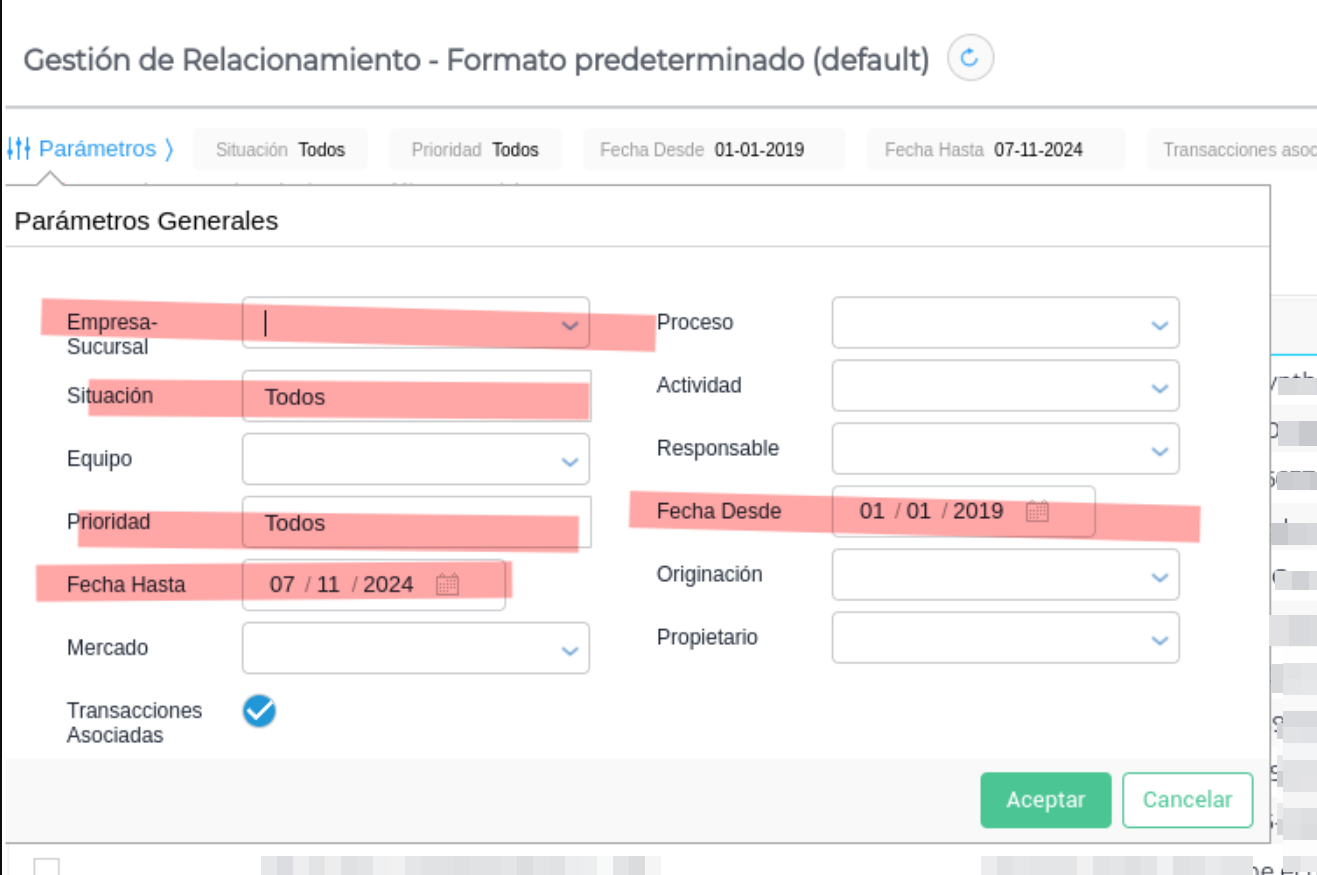Image resolution: width=1317 pixels, height=875 pixels.
Task: Open the Fecha Desde calendar picker icon
Action: point(1037,512)
